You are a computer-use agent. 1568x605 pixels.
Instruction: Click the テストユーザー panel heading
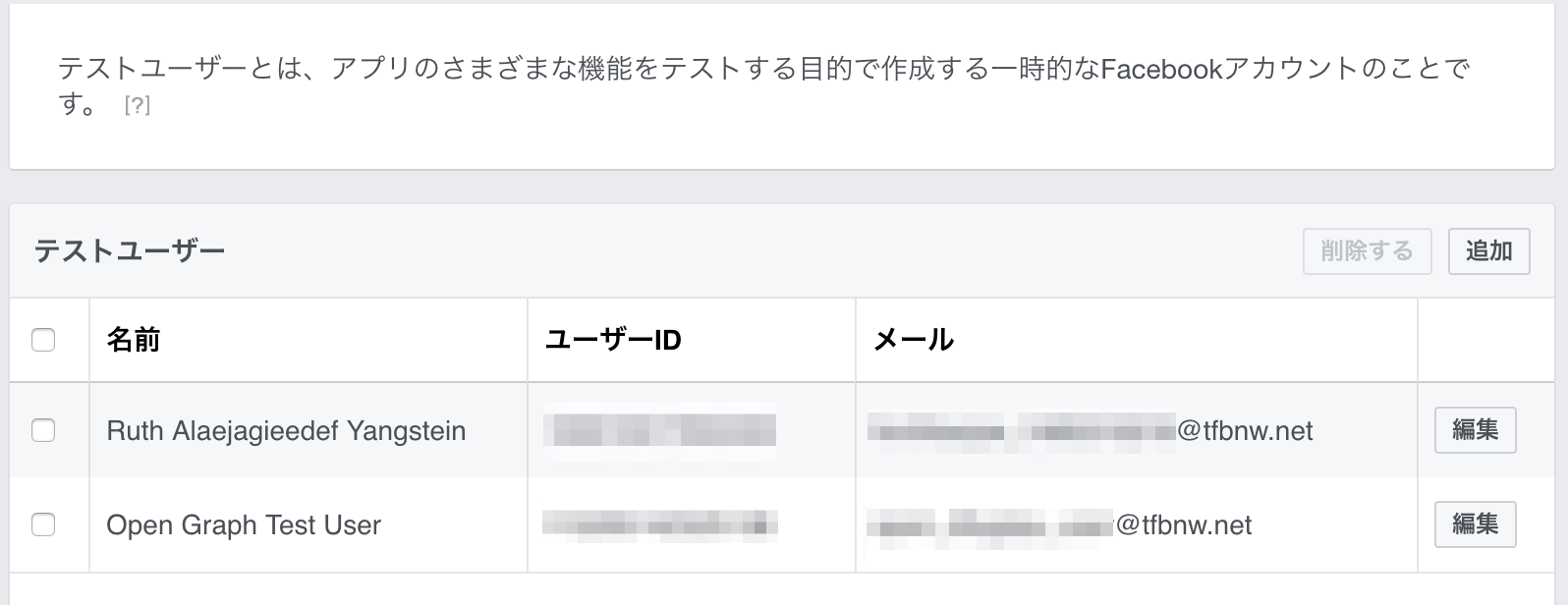(130, 251)
